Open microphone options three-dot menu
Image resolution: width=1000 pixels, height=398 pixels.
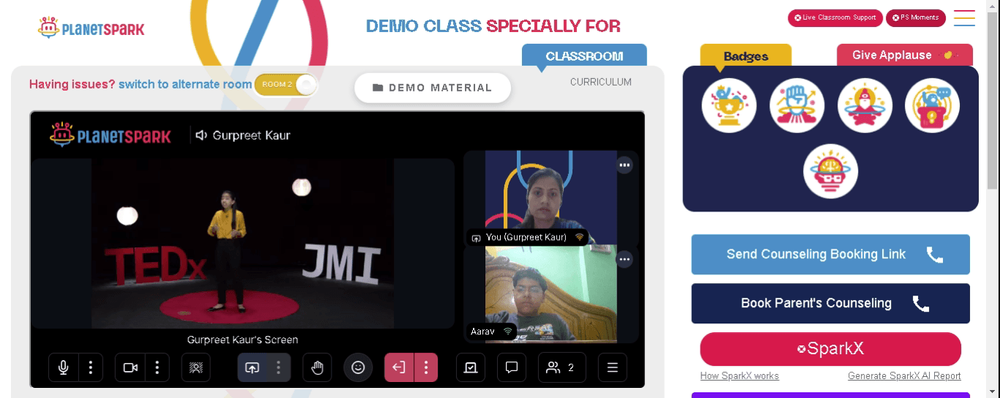pos(91,367)
